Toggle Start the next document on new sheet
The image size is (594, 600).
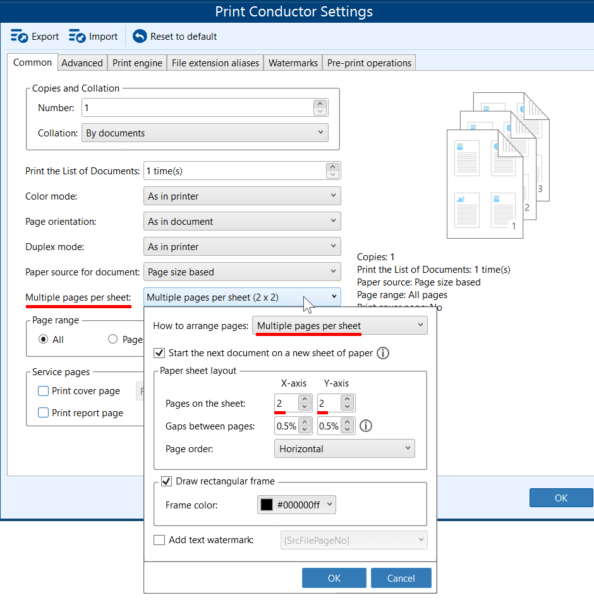coord(159,353)
